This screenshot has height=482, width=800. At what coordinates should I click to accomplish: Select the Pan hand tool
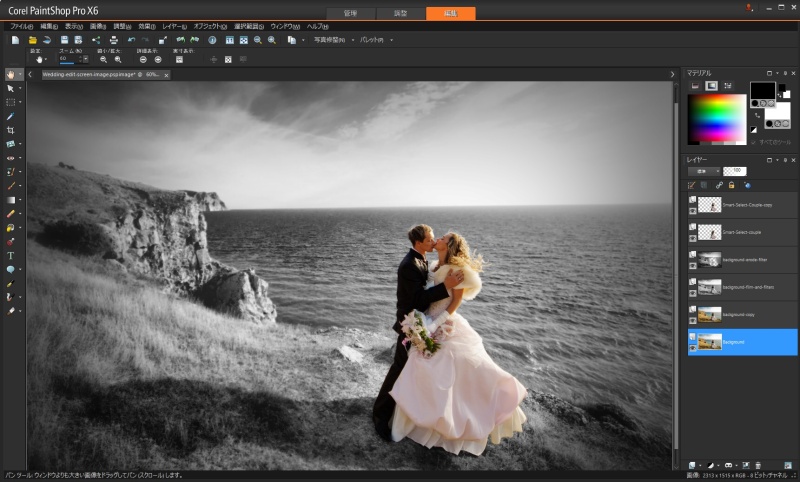pyautogui.click(x=10, y=74)
